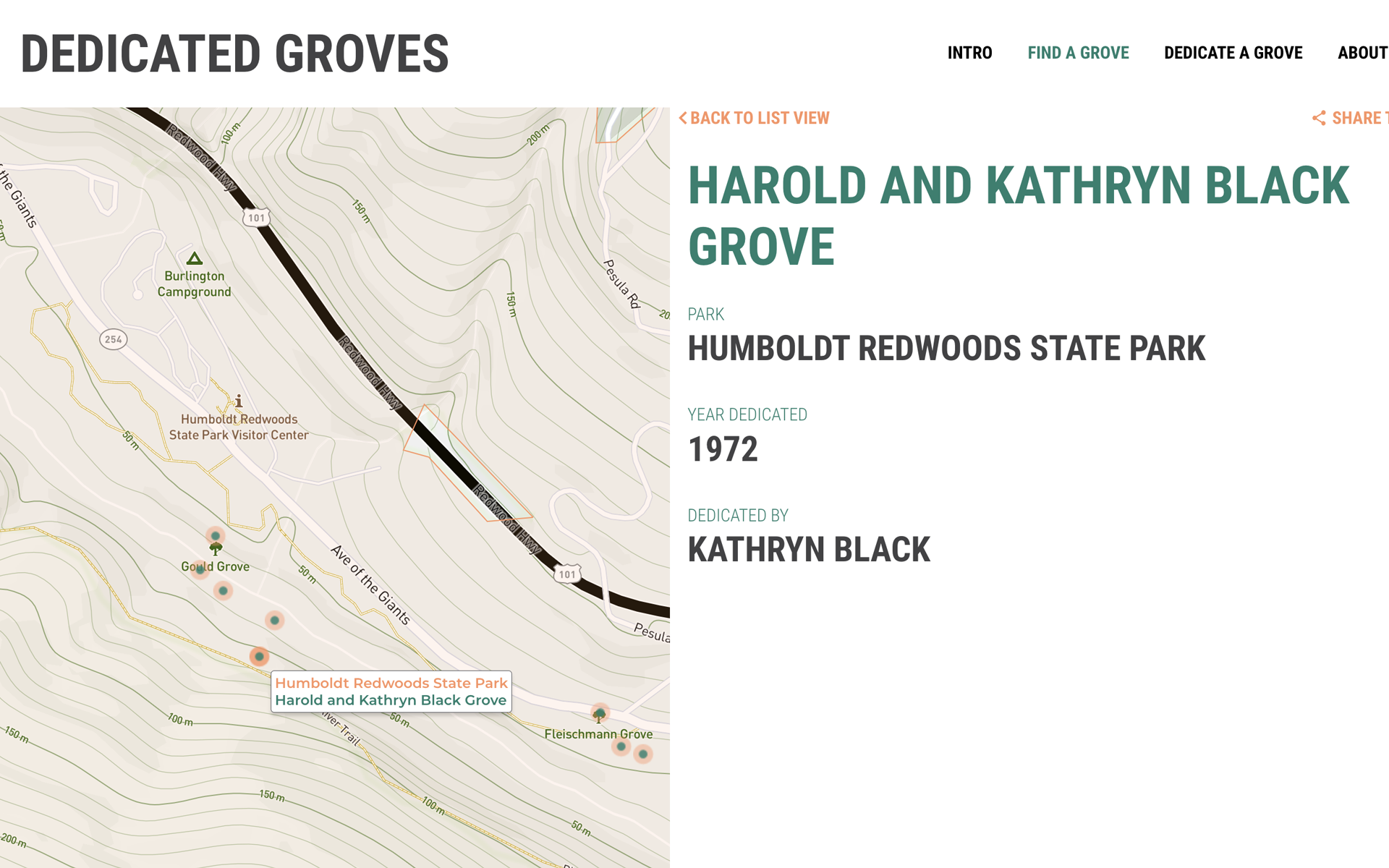The image size is (1389, 868).
Task: Click the Harold and Kathryn Black Grove heading
Action: click(1019, 216)
